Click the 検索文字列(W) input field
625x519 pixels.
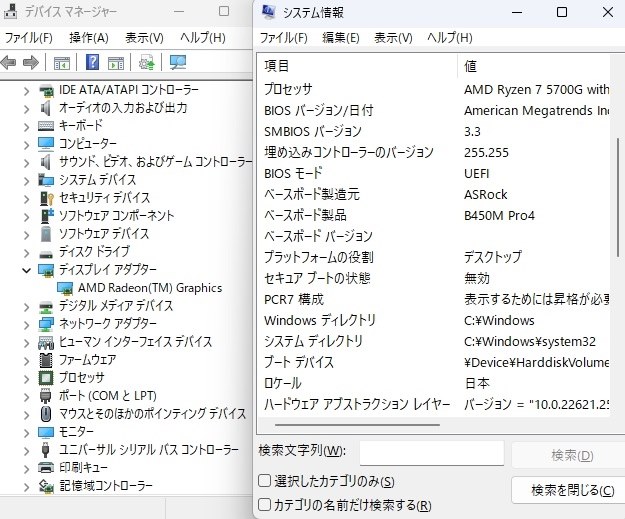[432, 453]
